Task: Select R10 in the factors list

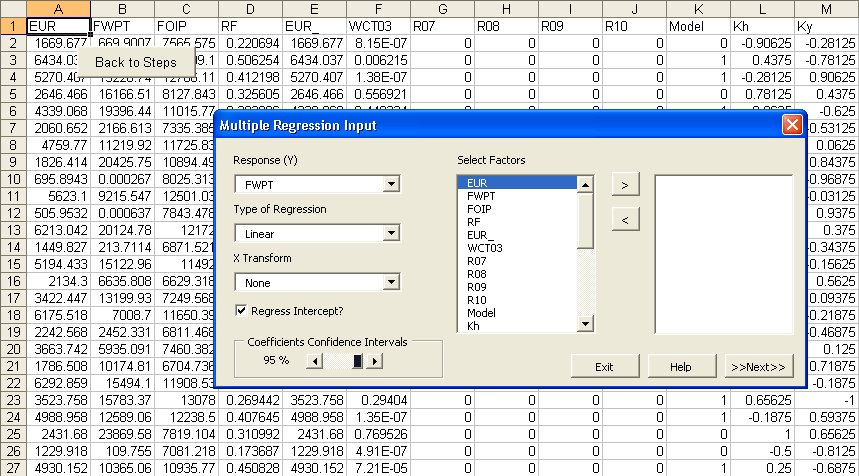Action: pos(517,300)
